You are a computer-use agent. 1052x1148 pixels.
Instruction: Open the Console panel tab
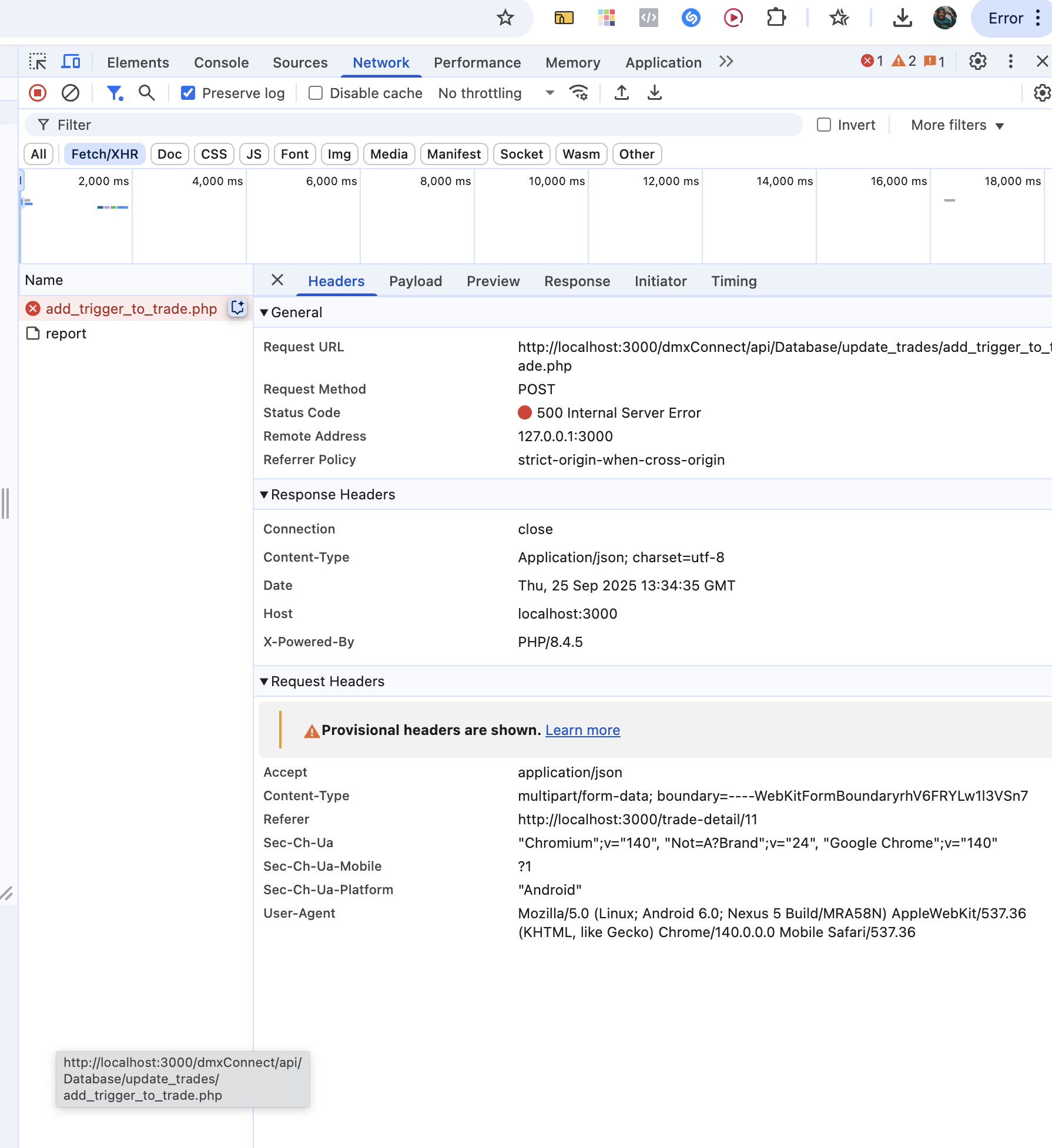coord(221,62)
